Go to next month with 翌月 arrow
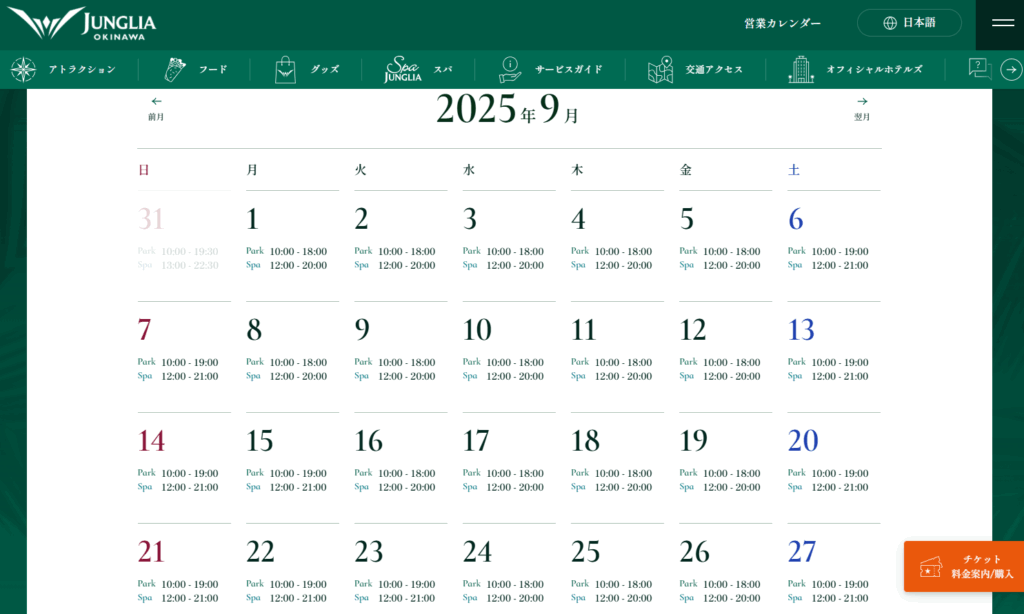The image size is (1024, 614). click(x=862, y=108)
